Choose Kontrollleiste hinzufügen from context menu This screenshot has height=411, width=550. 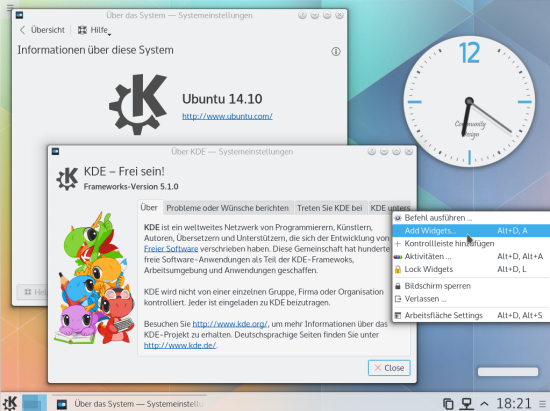[x=471, y=243]
